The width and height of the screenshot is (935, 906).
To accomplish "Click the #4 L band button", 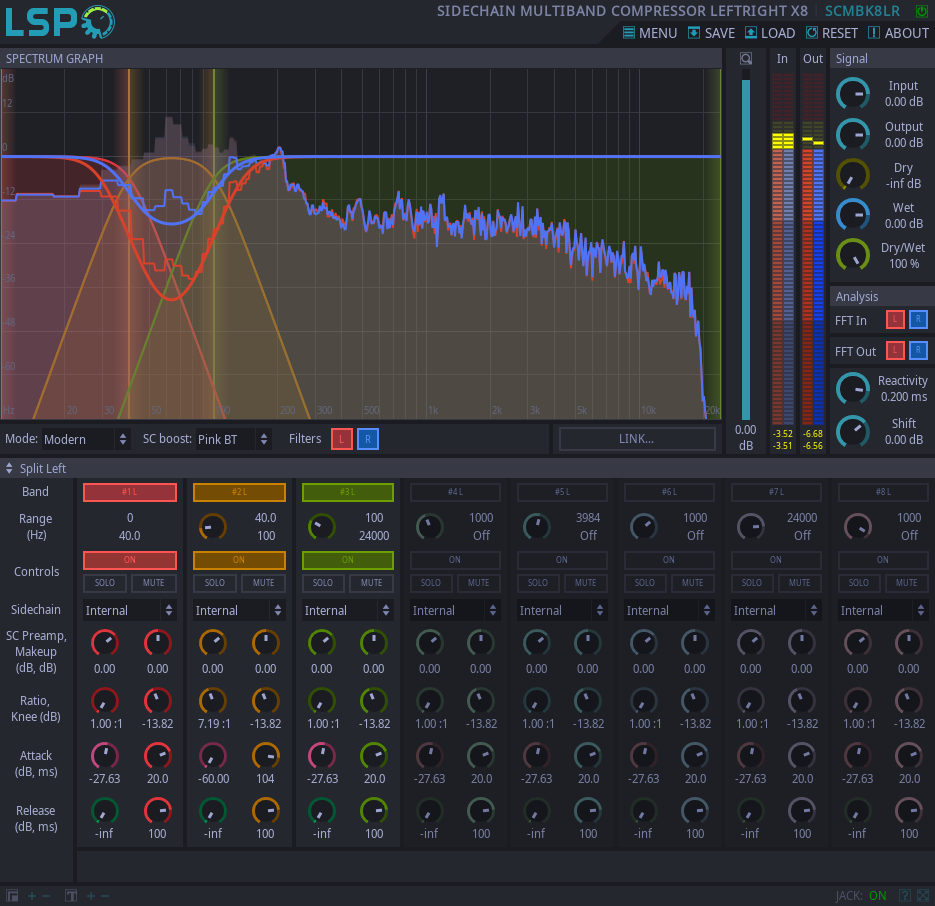I will click(455, 492).
